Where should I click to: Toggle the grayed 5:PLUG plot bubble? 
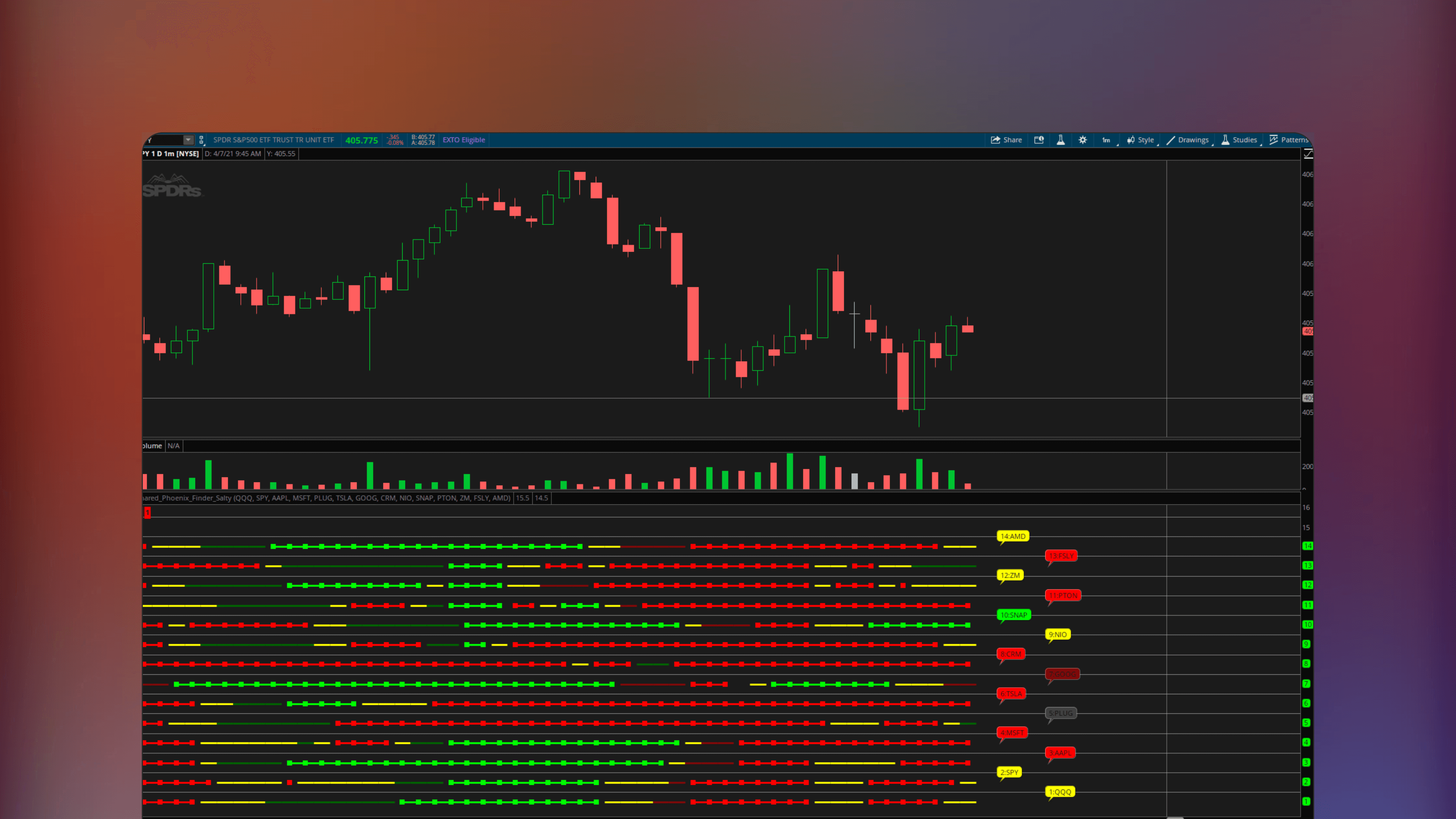click(1060, 713)
